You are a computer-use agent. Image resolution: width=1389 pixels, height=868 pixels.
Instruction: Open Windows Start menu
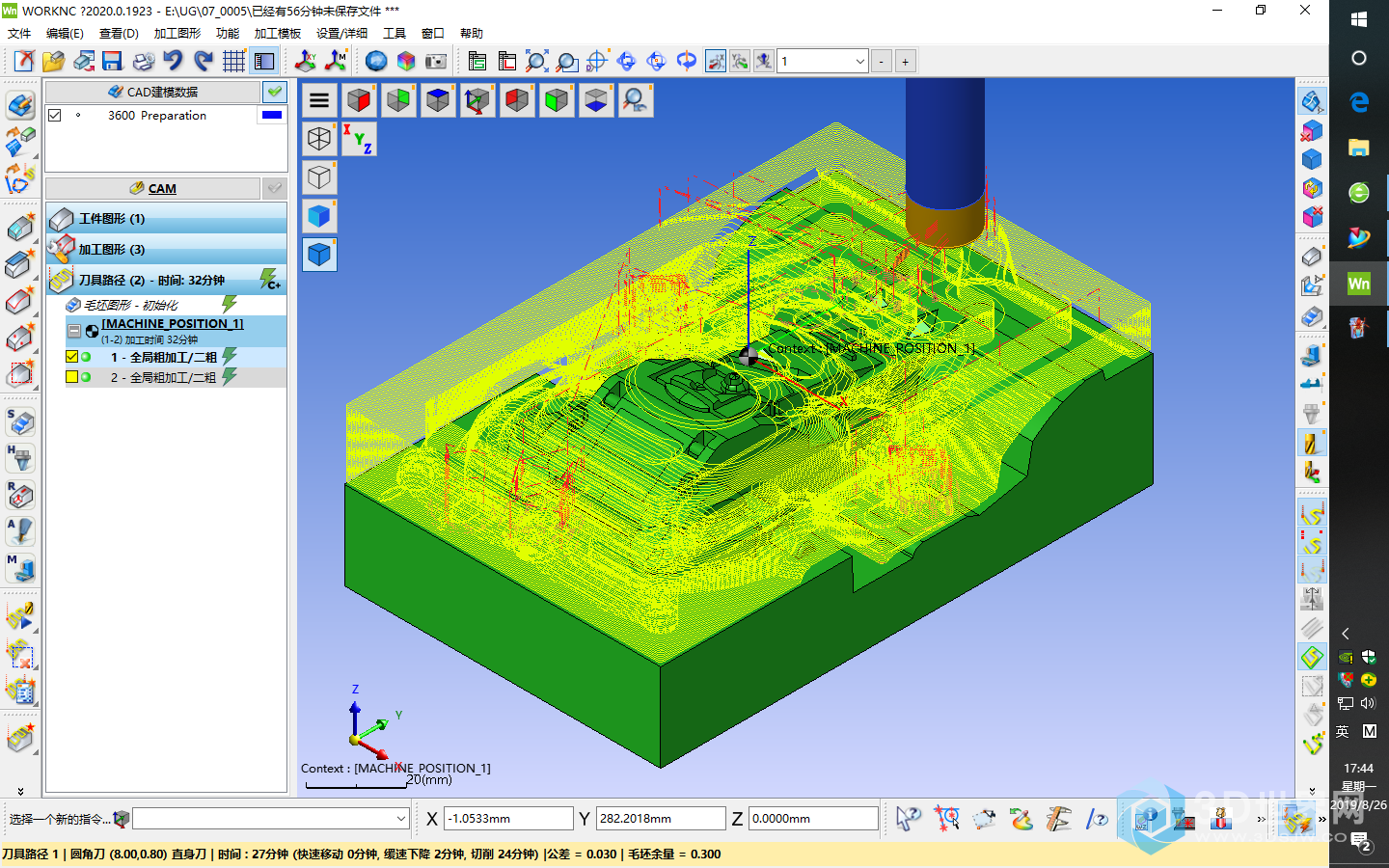1359,19
